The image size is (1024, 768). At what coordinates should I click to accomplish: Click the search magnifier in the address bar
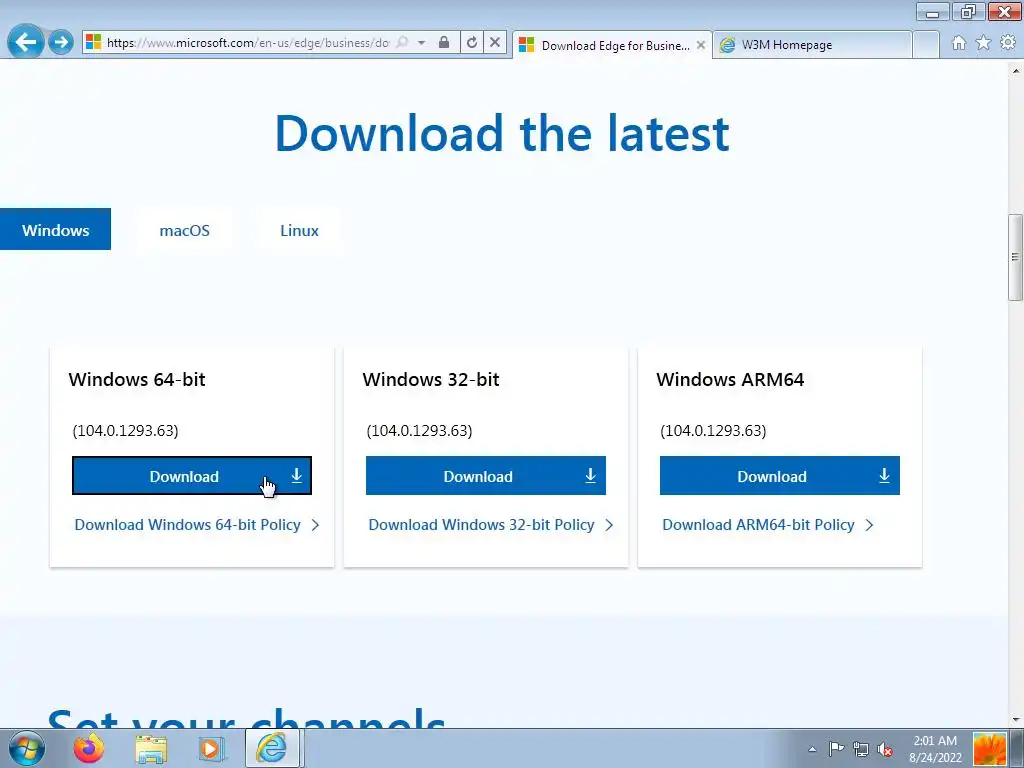(403, 42)
